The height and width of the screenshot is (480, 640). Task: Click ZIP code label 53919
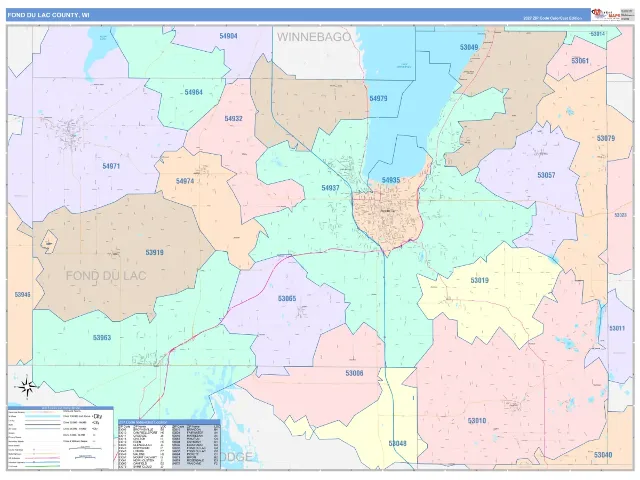point(154,253)
